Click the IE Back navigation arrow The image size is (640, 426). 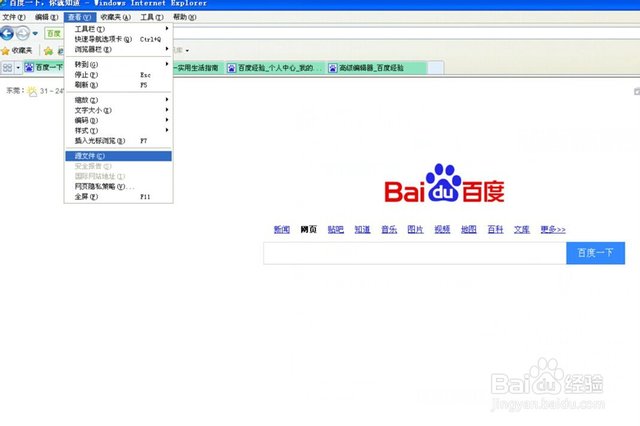coord(7,33)
